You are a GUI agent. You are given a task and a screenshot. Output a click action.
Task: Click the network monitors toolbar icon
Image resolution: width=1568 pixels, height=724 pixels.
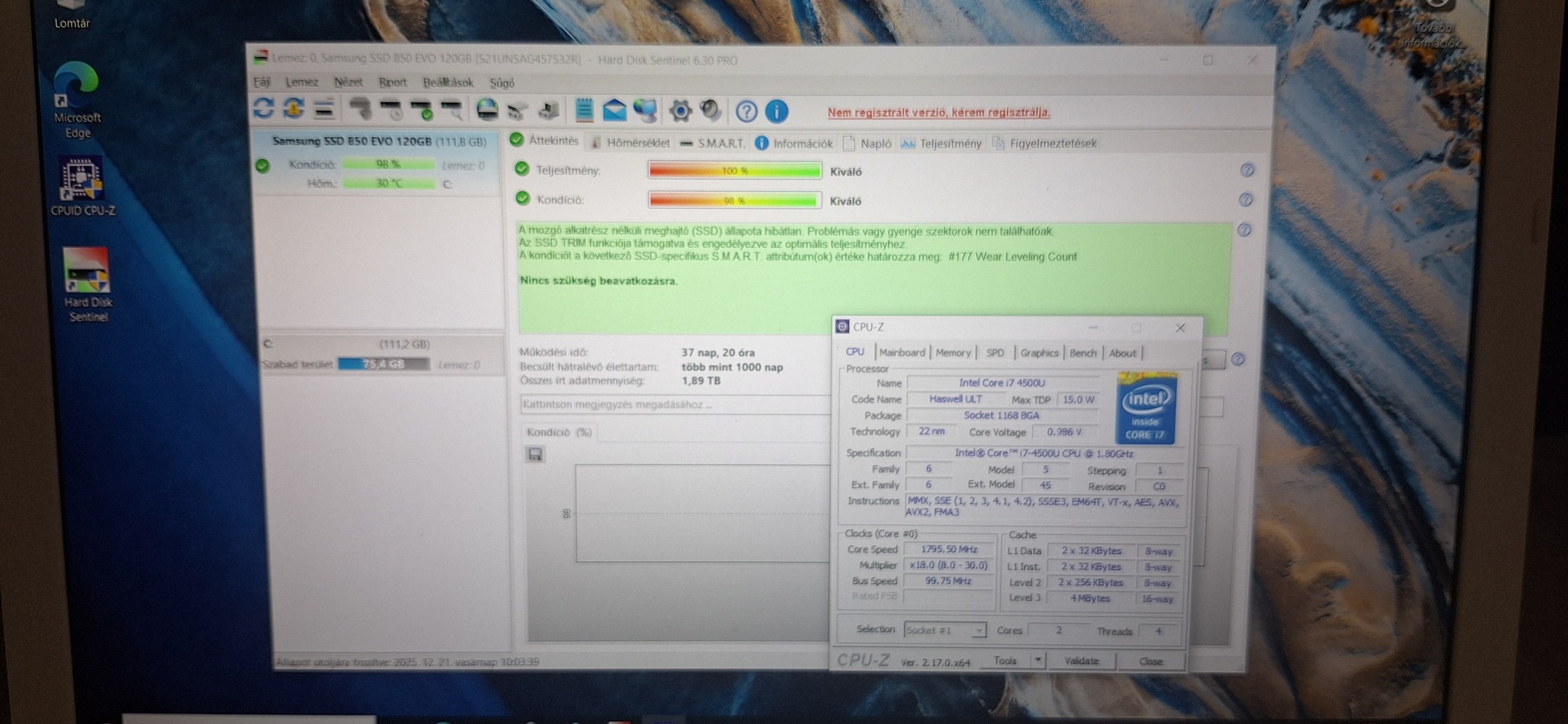645,111
